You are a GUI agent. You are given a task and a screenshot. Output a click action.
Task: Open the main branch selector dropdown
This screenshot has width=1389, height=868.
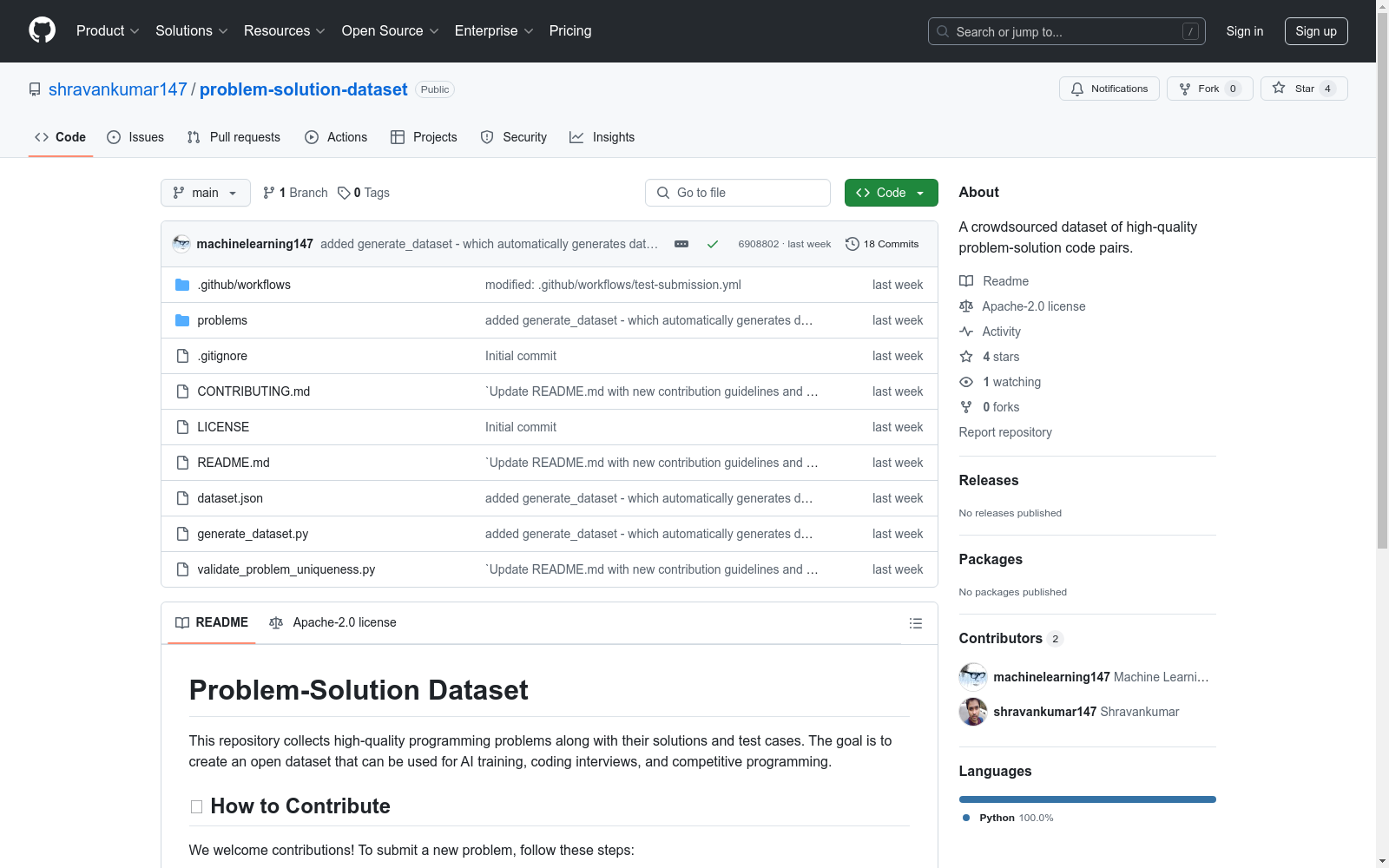pos(206,193)
